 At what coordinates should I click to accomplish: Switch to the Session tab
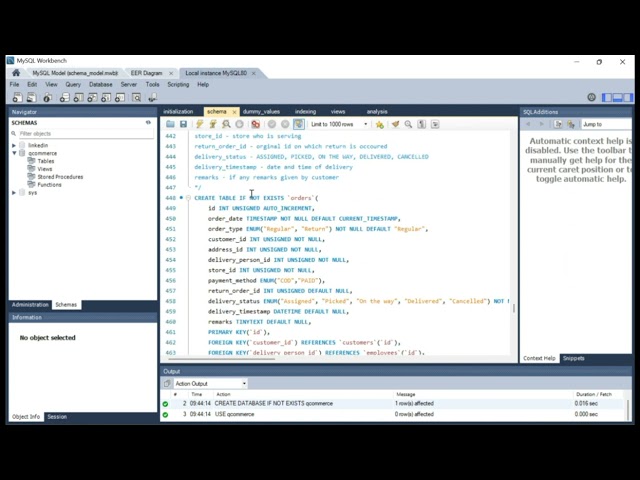pos(57,417)
